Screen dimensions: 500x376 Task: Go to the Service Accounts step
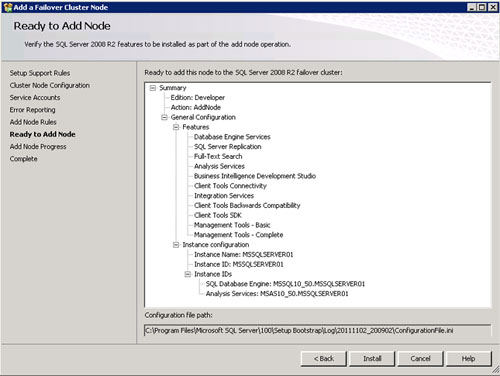(35, 98)
